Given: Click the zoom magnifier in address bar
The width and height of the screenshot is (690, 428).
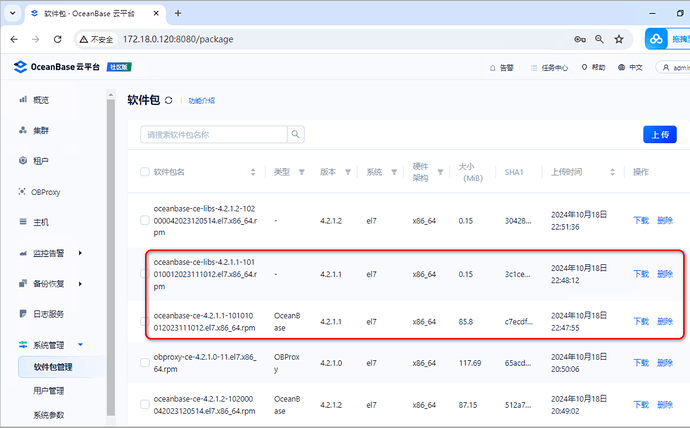Looking at the screenshot, I should click(599, 39).
